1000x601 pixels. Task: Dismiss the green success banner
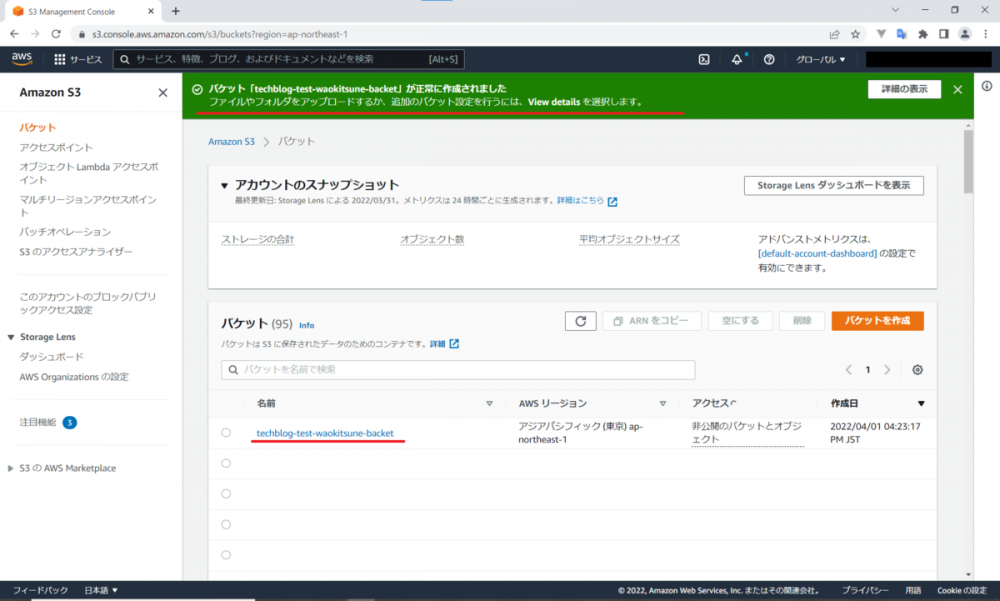click(957, 89)
